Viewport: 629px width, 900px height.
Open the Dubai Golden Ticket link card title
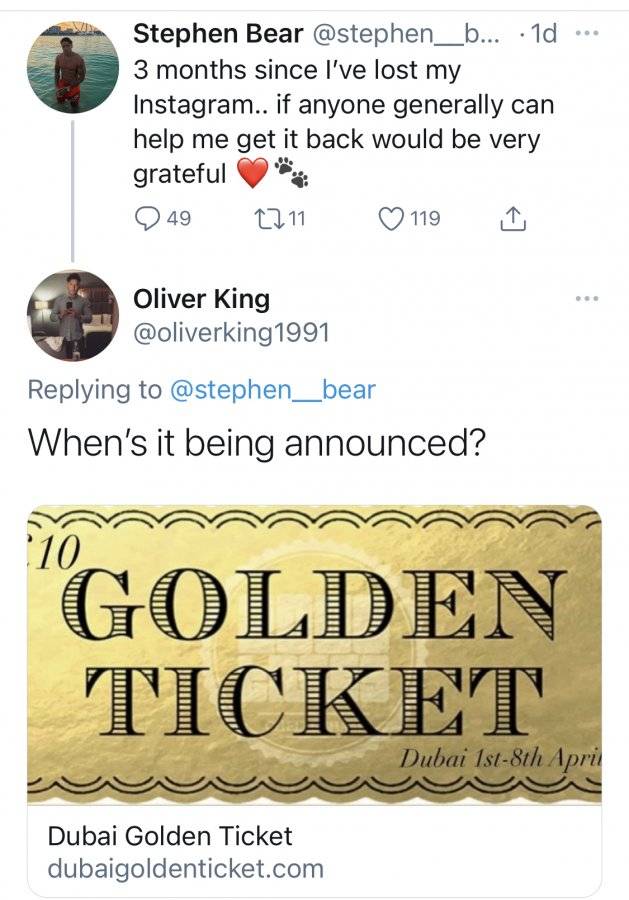(170, 836)
